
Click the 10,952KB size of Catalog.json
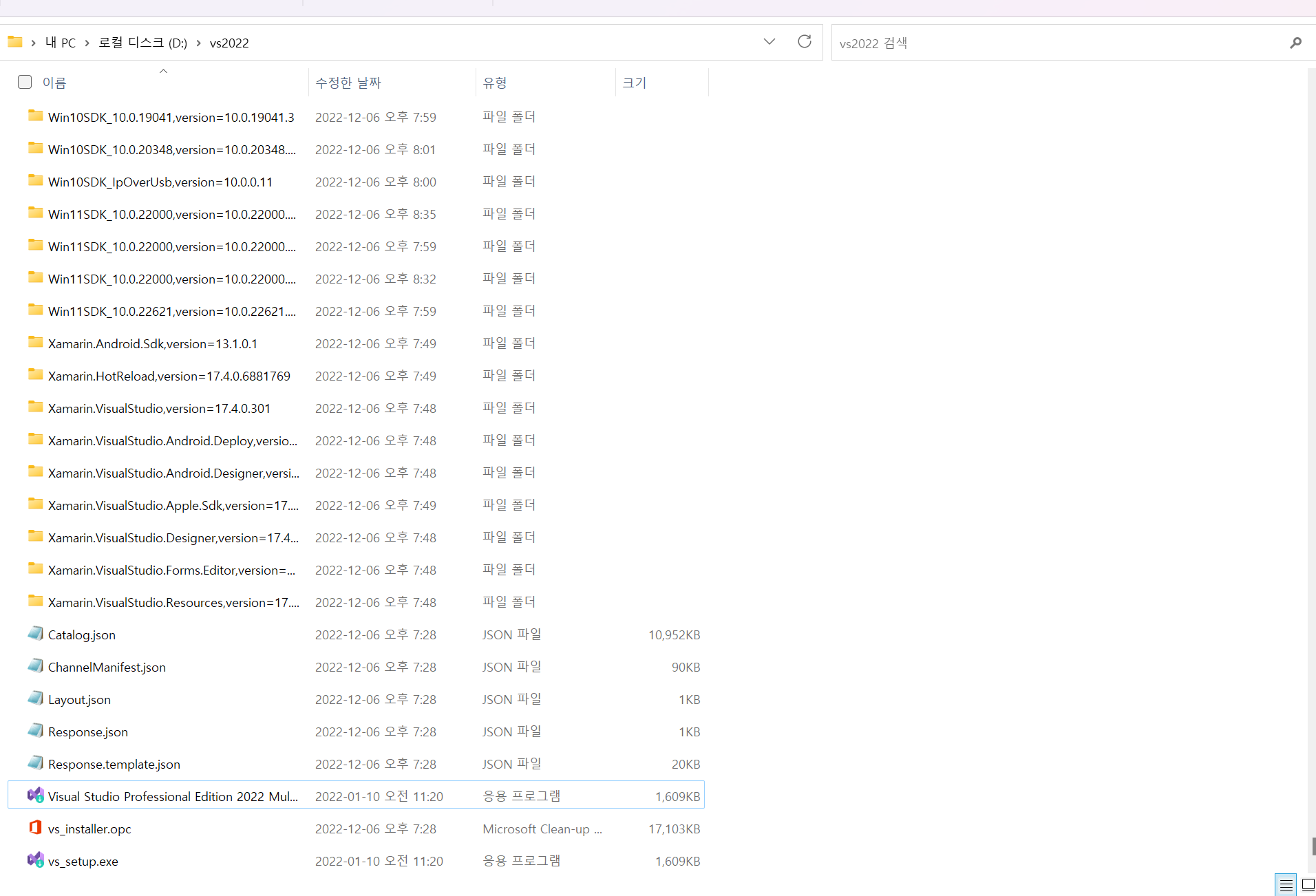[x=674, y=634]
